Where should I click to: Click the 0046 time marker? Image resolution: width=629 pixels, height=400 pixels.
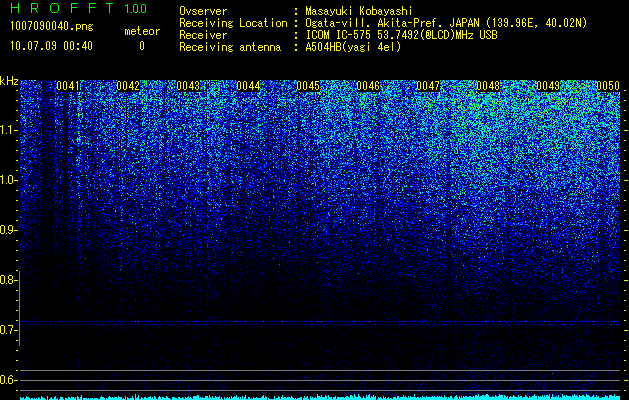(368, 86)
